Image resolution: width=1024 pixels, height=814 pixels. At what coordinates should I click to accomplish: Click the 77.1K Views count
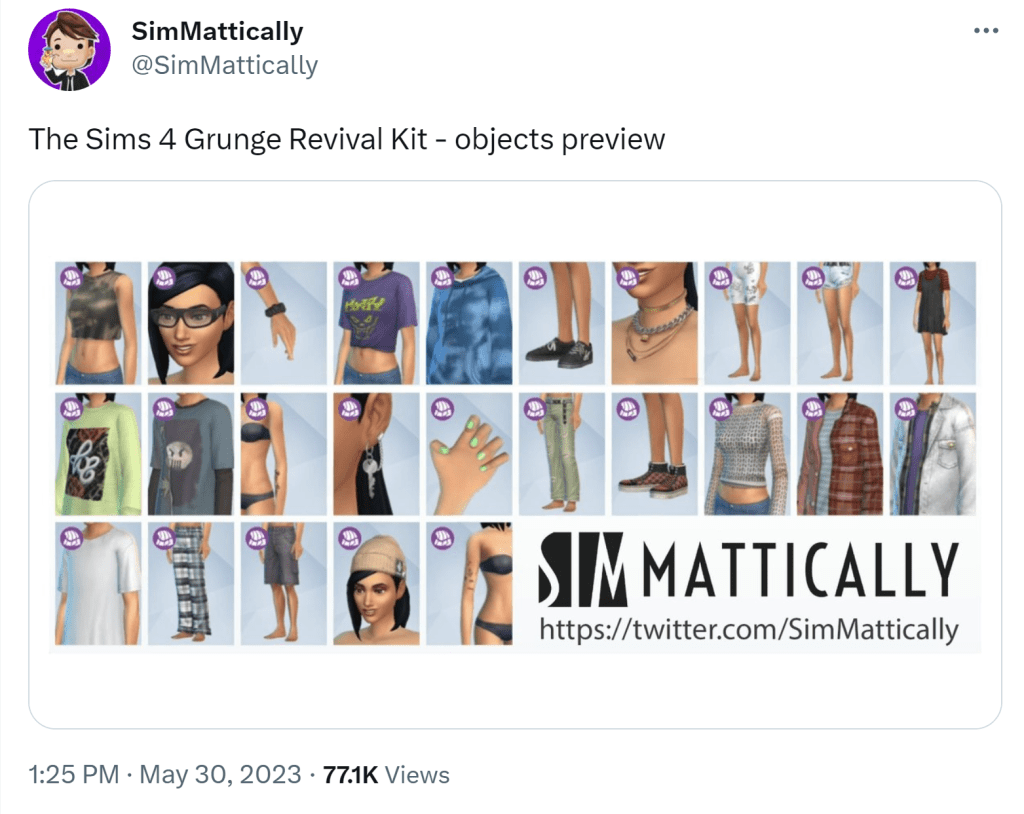click(x=386, y=775)
